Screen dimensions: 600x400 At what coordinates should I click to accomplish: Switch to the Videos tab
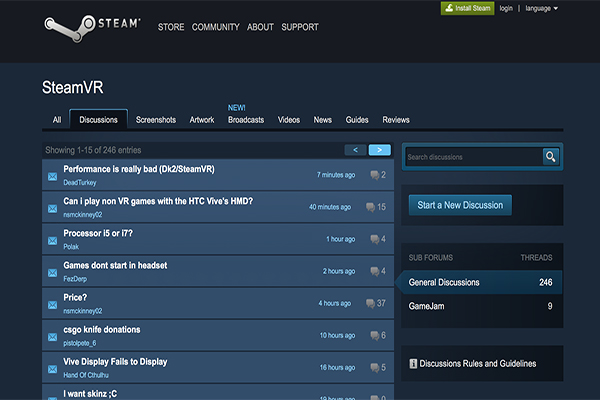[x=289, y=120]
